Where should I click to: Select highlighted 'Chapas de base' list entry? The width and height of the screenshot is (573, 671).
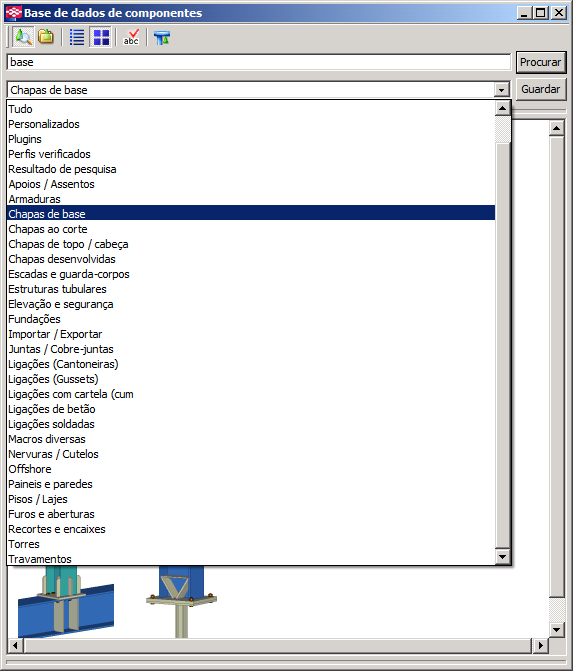pos(251,214)
